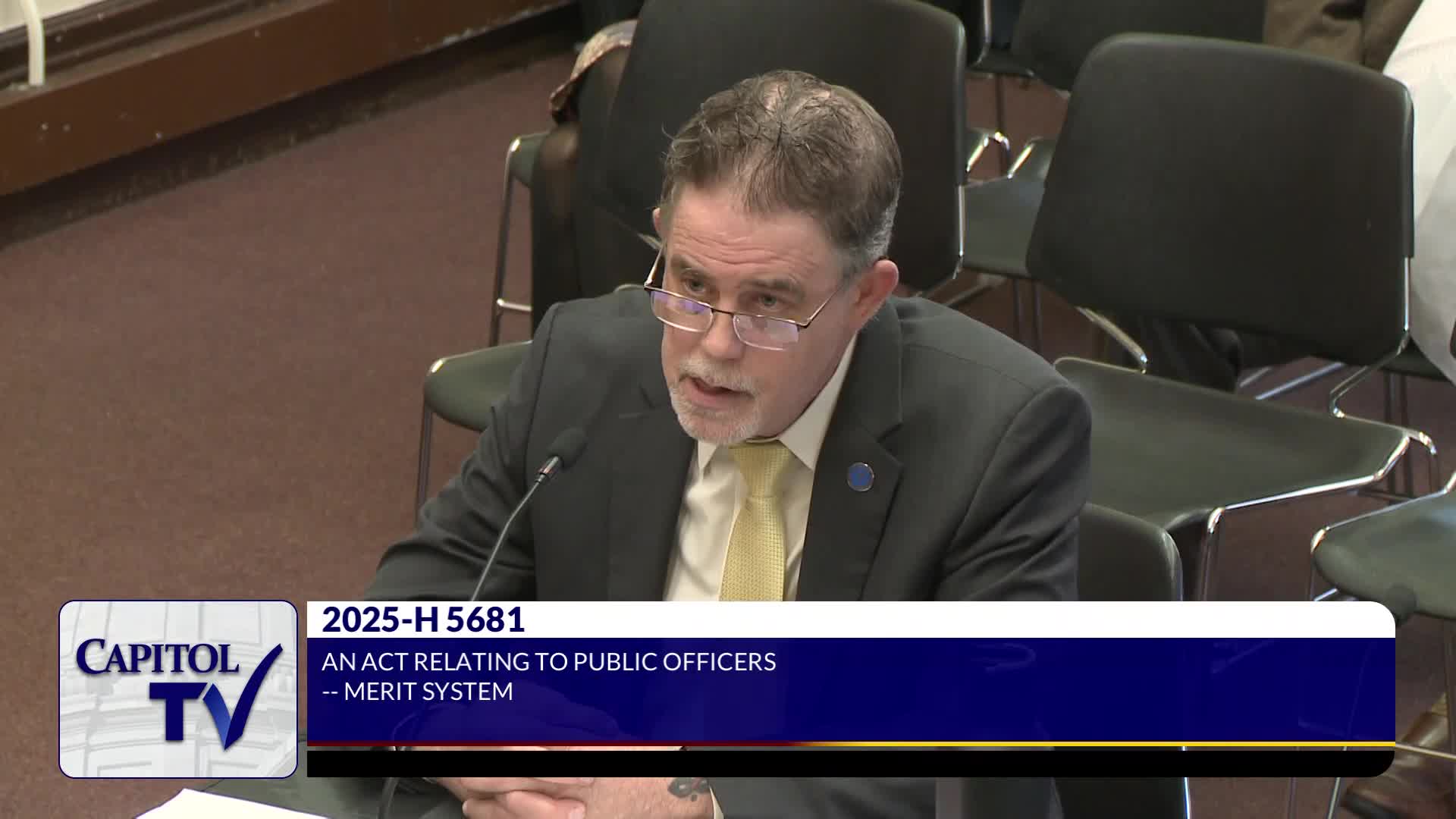1456x819 pixels.
Task: Click AN ACT RELATING TO PUBLIC OFFICERS text
Action: click(548, 662)
